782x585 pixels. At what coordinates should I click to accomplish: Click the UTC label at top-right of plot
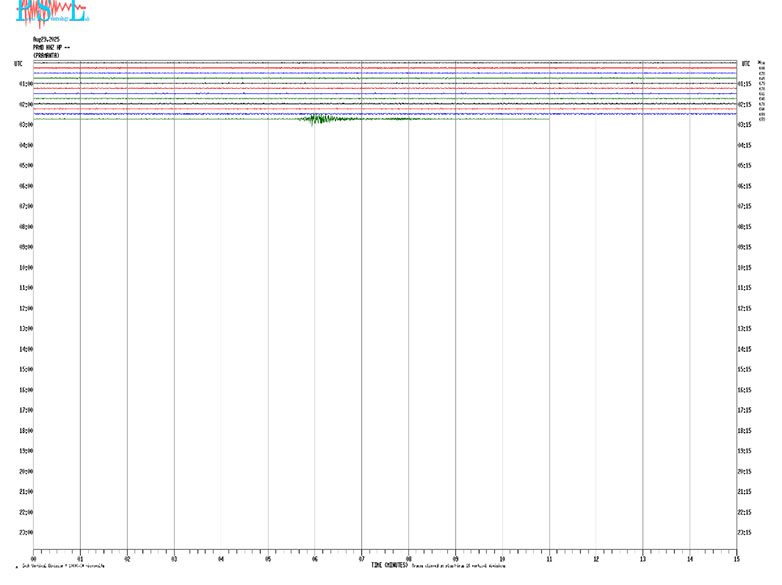[745, 63]
